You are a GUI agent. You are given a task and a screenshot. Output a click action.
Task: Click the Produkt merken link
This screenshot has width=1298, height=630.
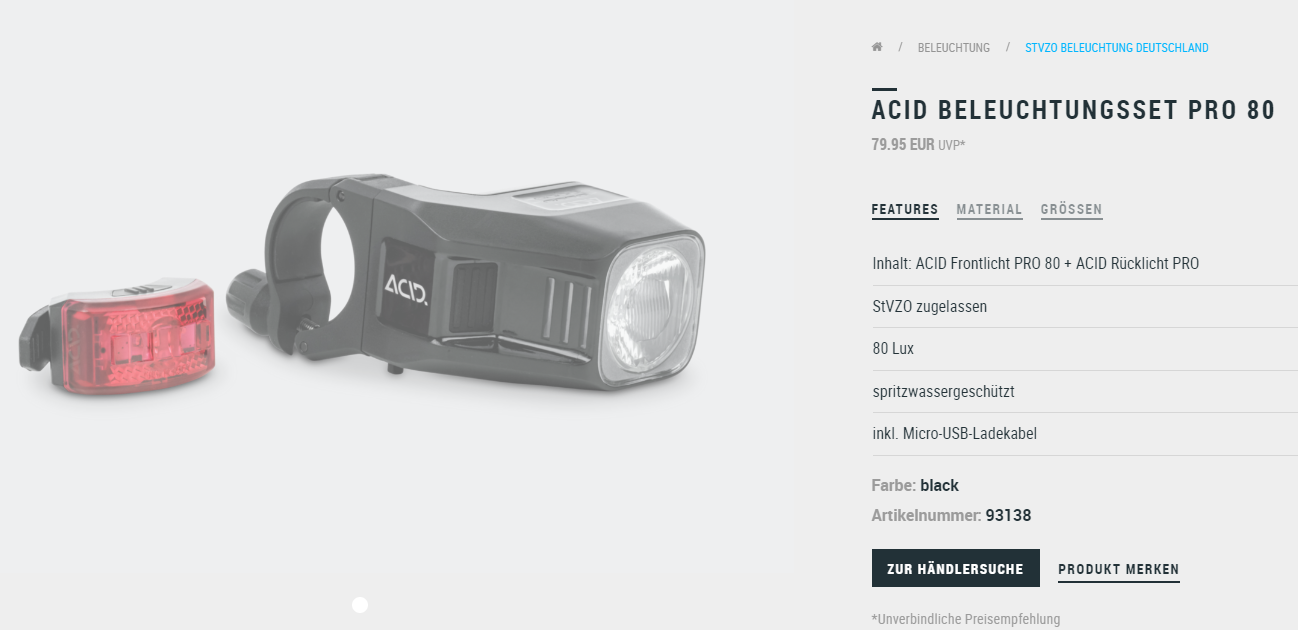1119,570
